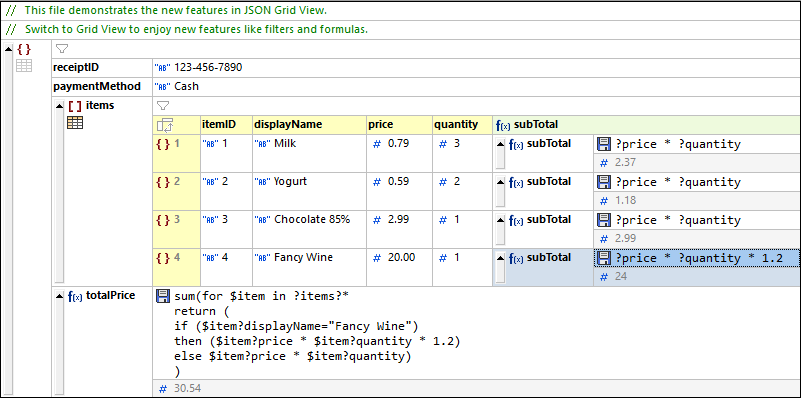This screenshot has height=398, width=801.
Task: Click the ?price * ?quantity * 1.2 formula
Action: tap(699, 259)
